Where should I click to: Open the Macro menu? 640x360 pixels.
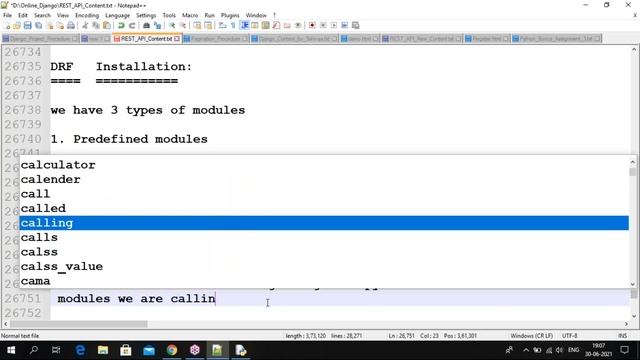coord(190,15)
